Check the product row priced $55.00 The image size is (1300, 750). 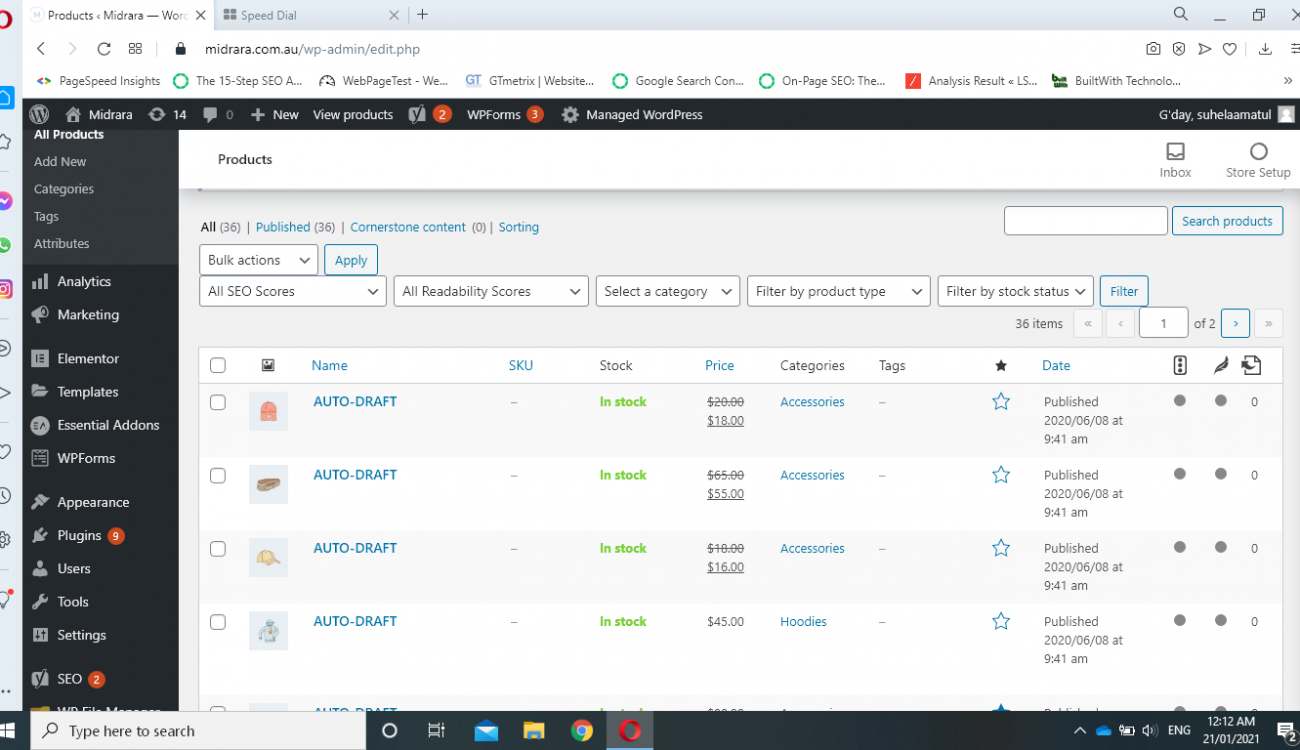pos(218,475)
